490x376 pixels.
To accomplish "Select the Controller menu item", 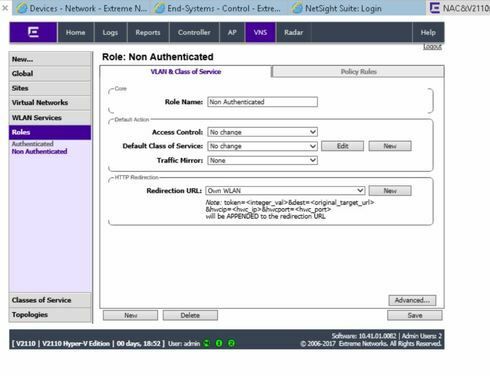I will (x=194, y=32).
